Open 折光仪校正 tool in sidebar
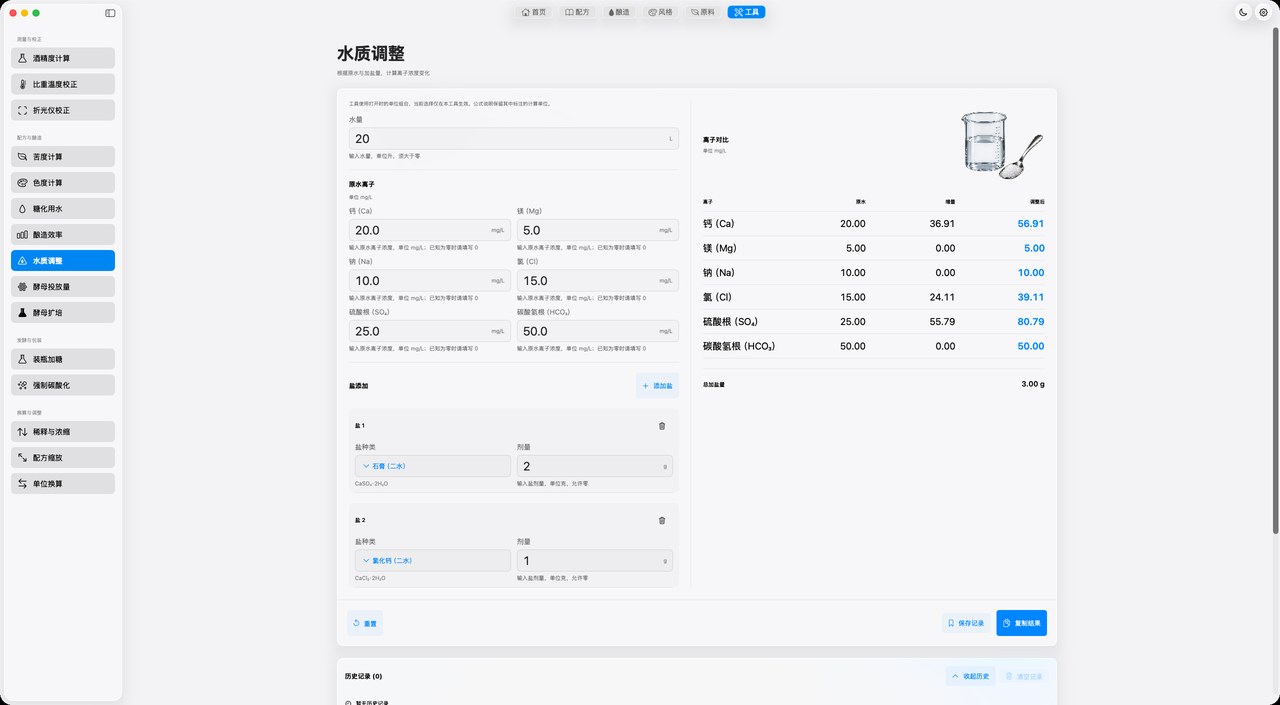1280x705 pixels. pos(63,110)
